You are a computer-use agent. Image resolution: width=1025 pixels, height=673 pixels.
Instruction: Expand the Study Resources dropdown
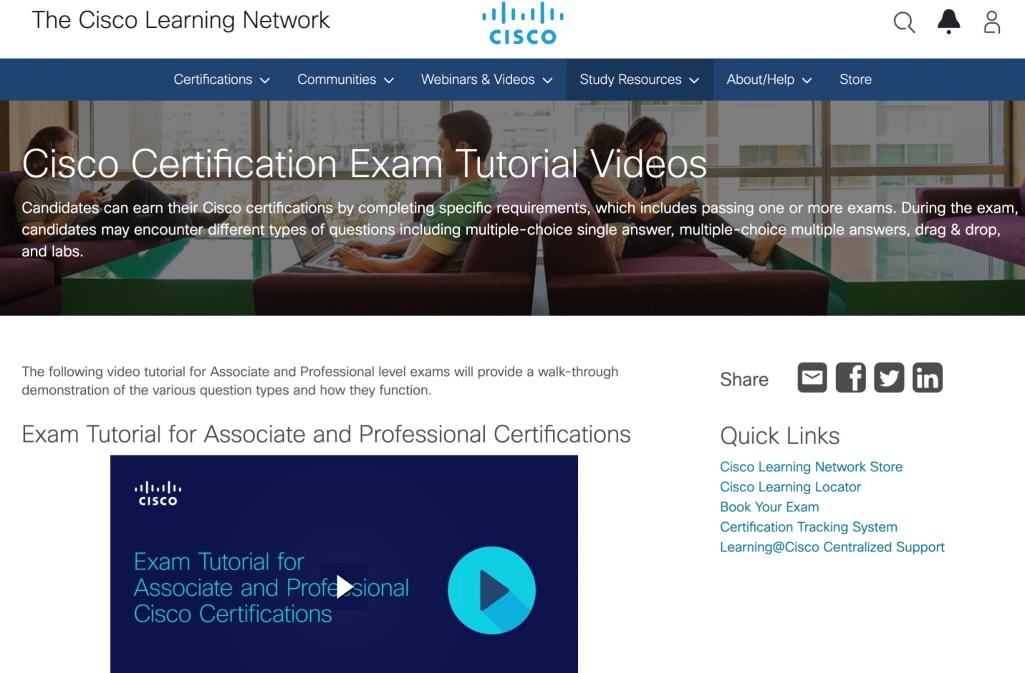click(639, 80)
